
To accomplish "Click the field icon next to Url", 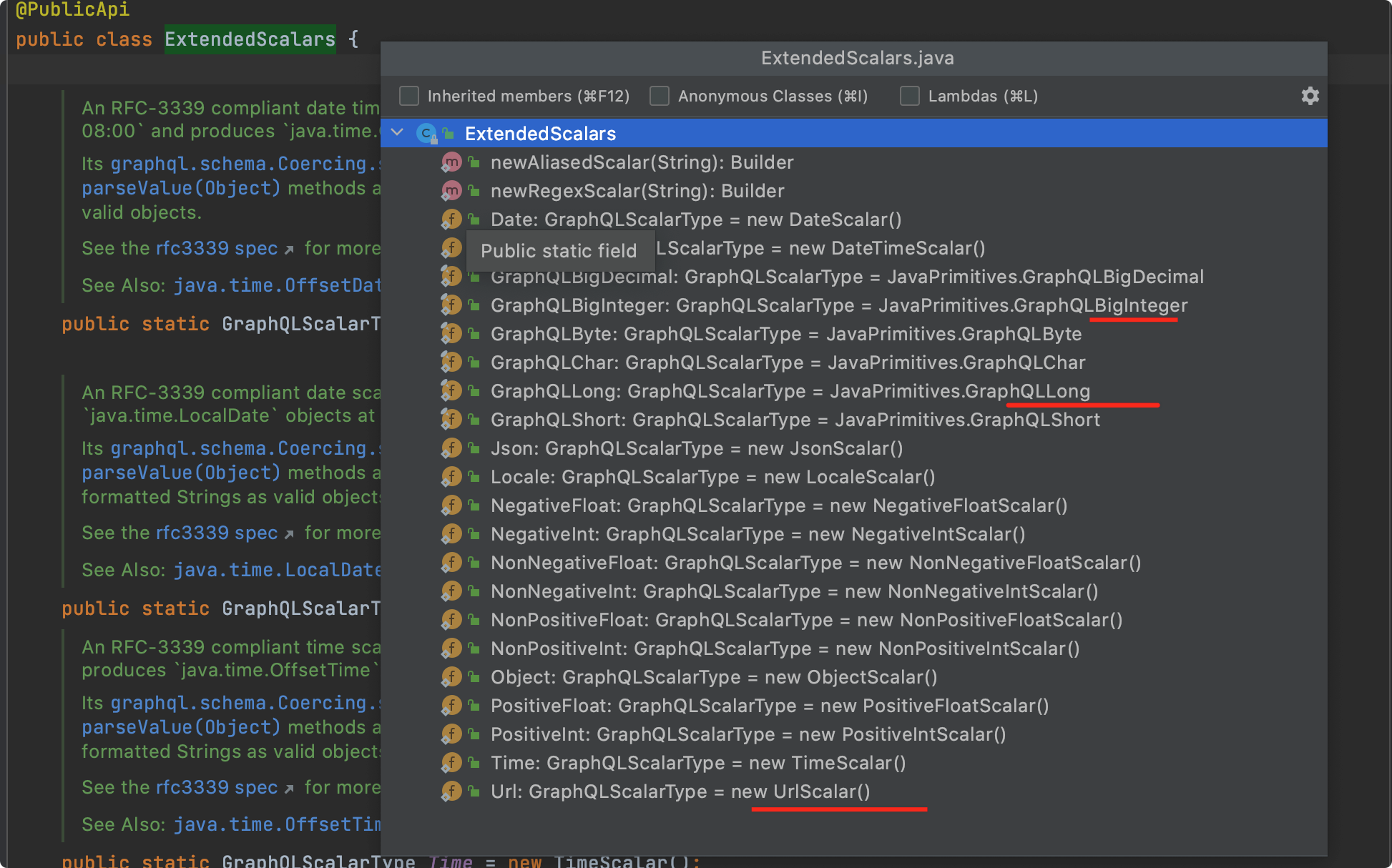I will (451, 791).
